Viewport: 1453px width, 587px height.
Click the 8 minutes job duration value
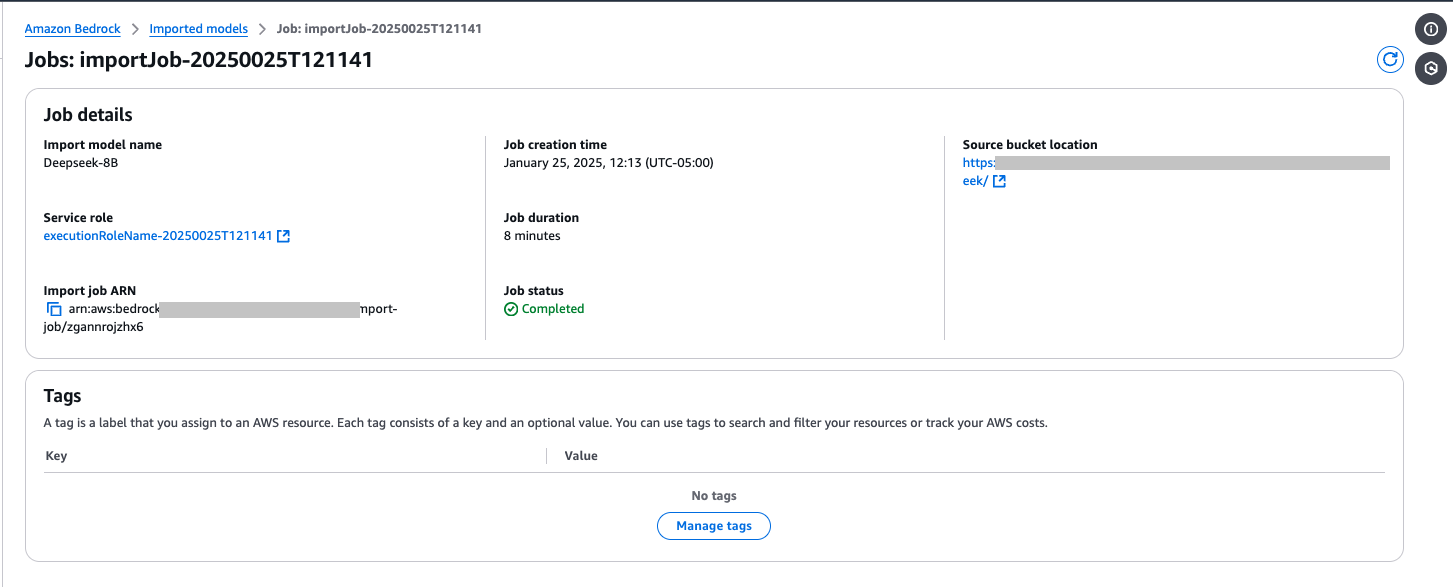[532, 236]
